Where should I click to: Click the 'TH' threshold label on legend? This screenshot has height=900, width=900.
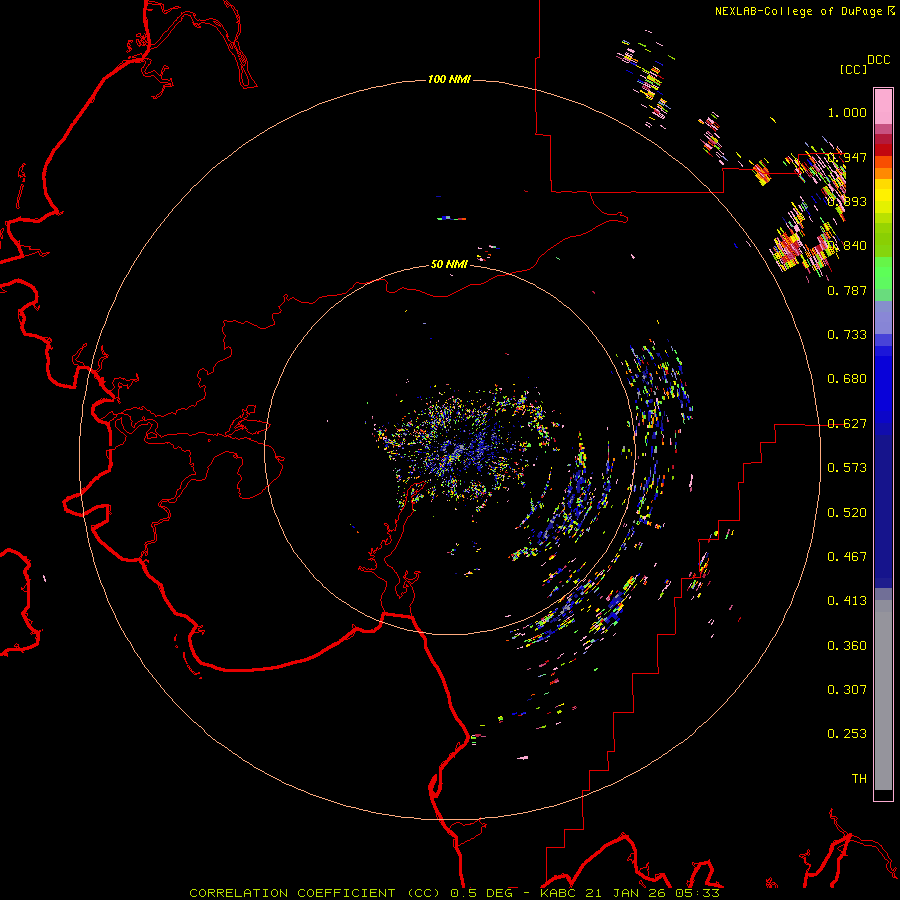point(859,779)
